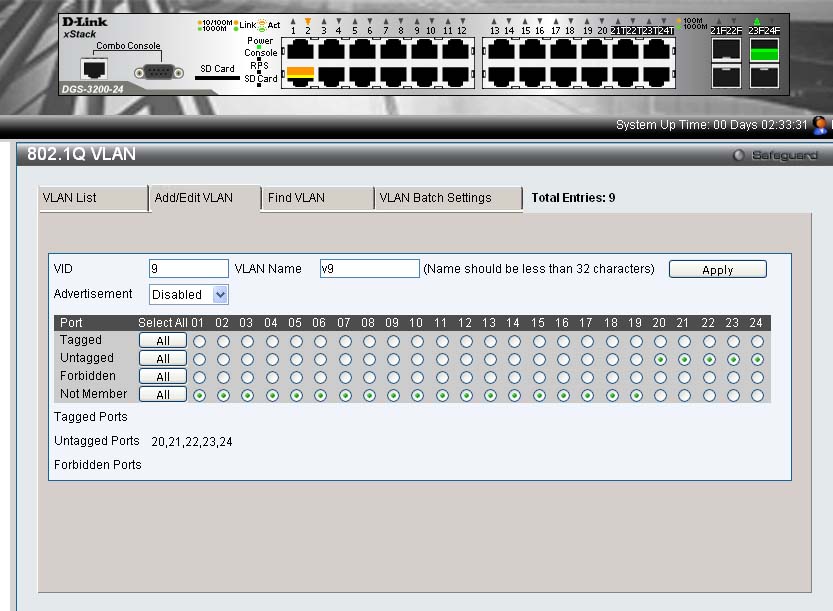Click the serial console connector icon
Viewport: 833px width, 611px height.
click(x=159, y=72)
